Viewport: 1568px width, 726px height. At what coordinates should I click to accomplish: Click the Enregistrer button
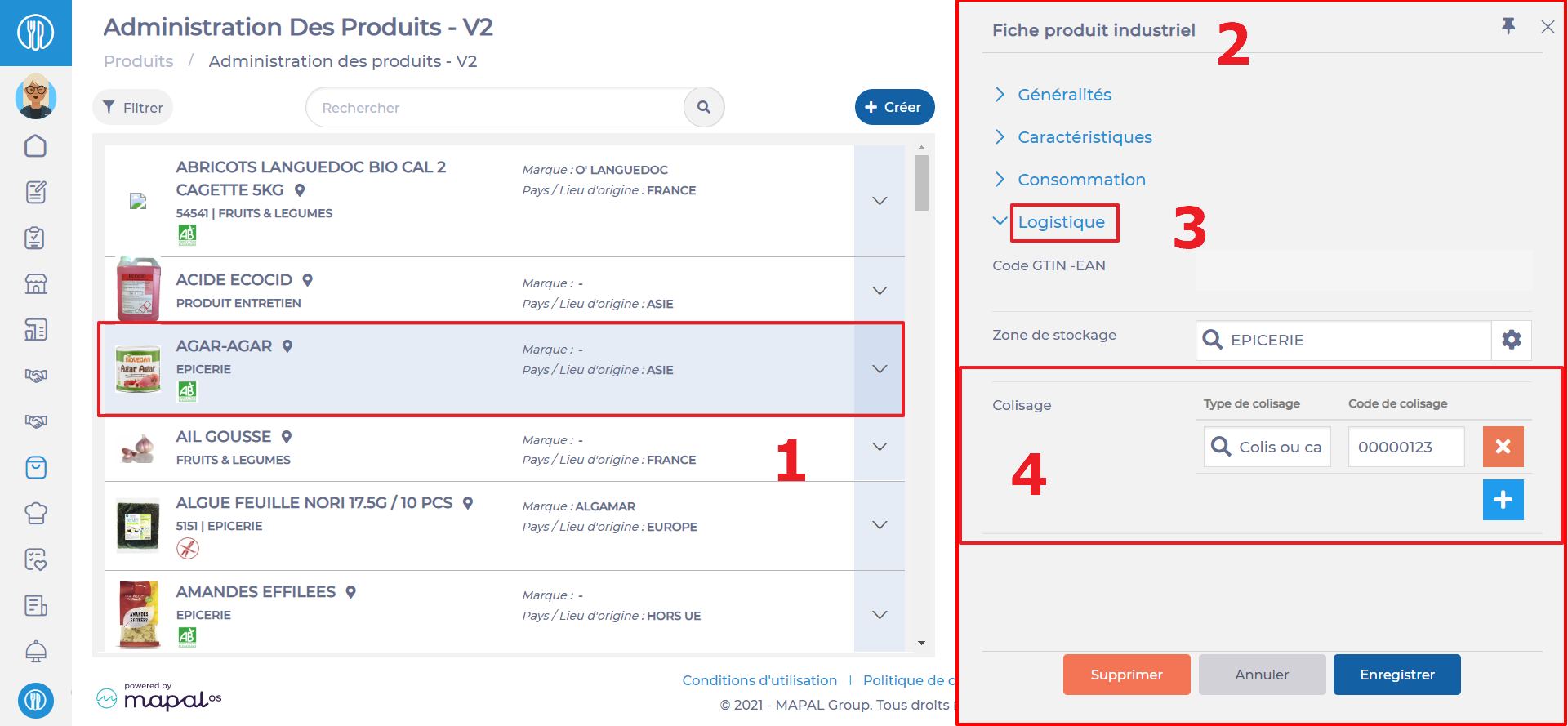(x=1396, y=675)
